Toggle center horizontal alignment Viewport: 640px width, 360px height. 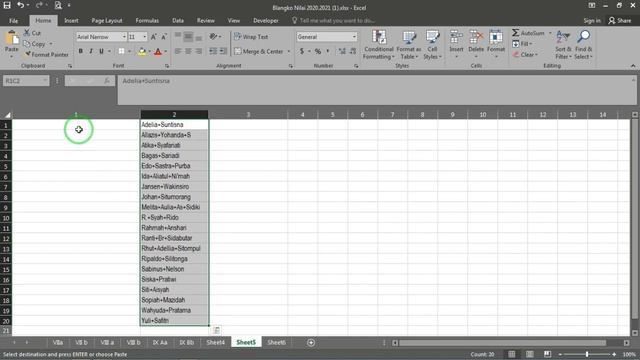pyautogui.click(x=188, y=51)
